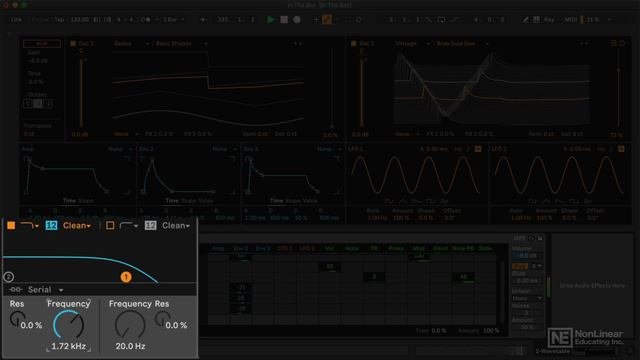This screenshot has height=360, width=640.
Task: Open Osc 1 Basics category dropdown
Action: click(x=131, y=43)
